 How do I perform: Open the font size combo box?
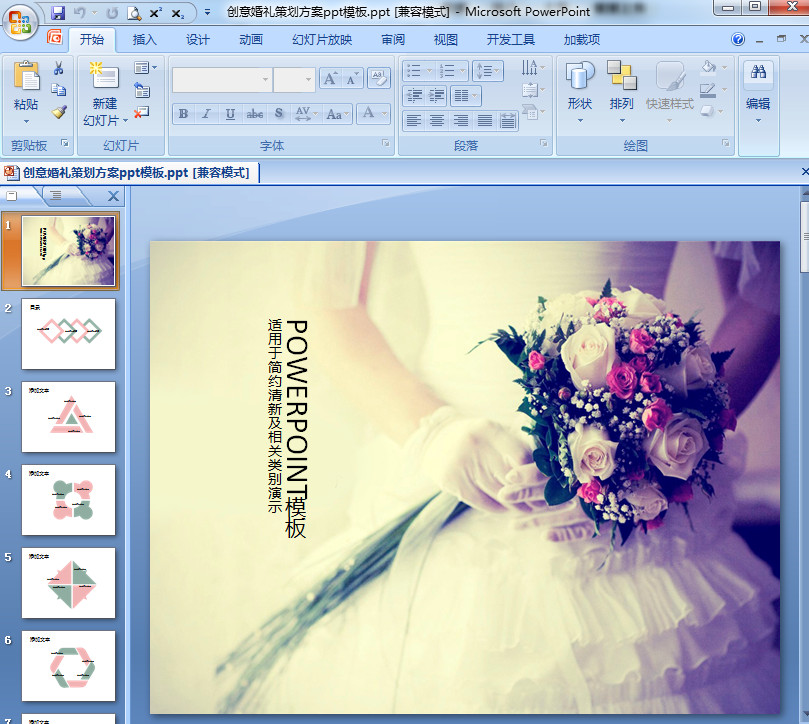pos(294,79)
